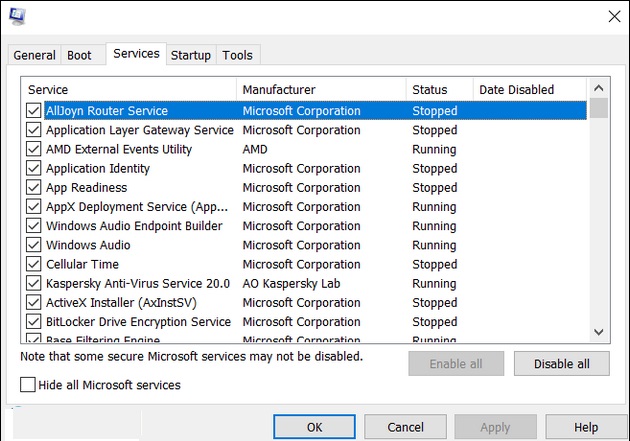Image resolution: width=630 pixels, height=441 pixels.
Task: Open the Tools tab
Action: [x=237, y=55]
